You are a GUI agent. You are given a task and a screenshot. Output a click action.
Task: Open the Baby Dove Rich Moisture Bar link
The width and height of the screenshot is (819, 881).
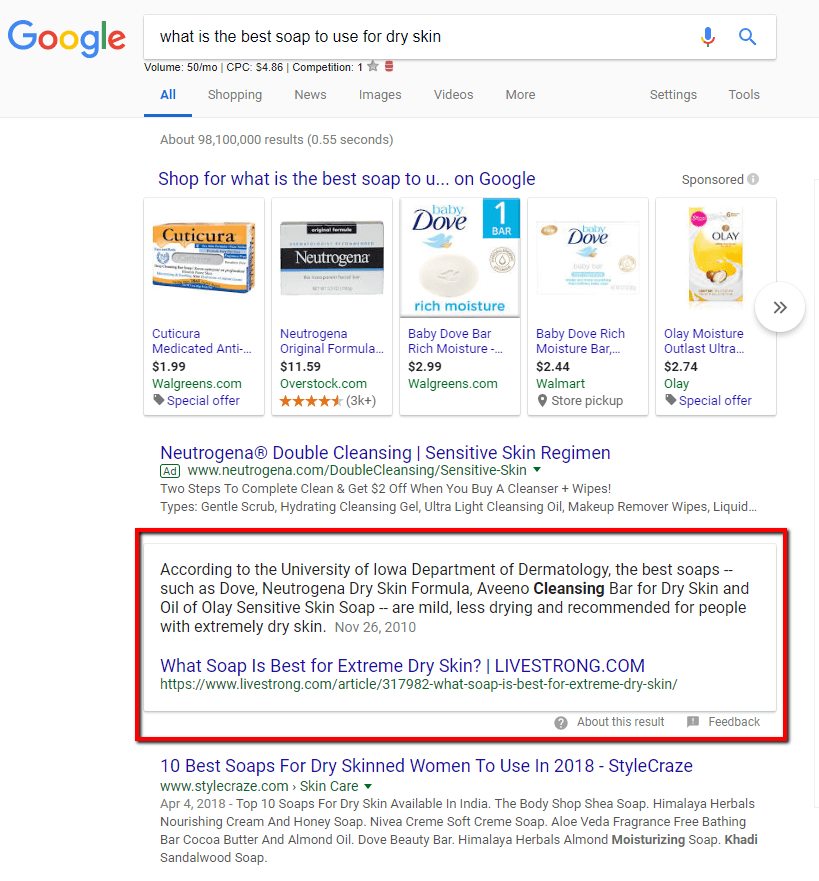click(580, 341)
